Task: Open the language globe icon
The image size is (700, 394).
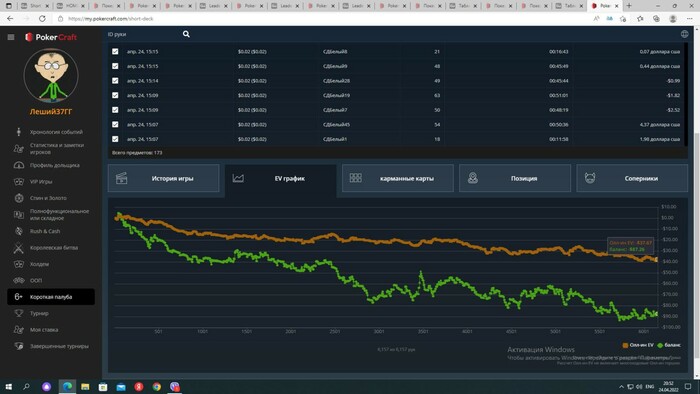Action: (684, 34)
